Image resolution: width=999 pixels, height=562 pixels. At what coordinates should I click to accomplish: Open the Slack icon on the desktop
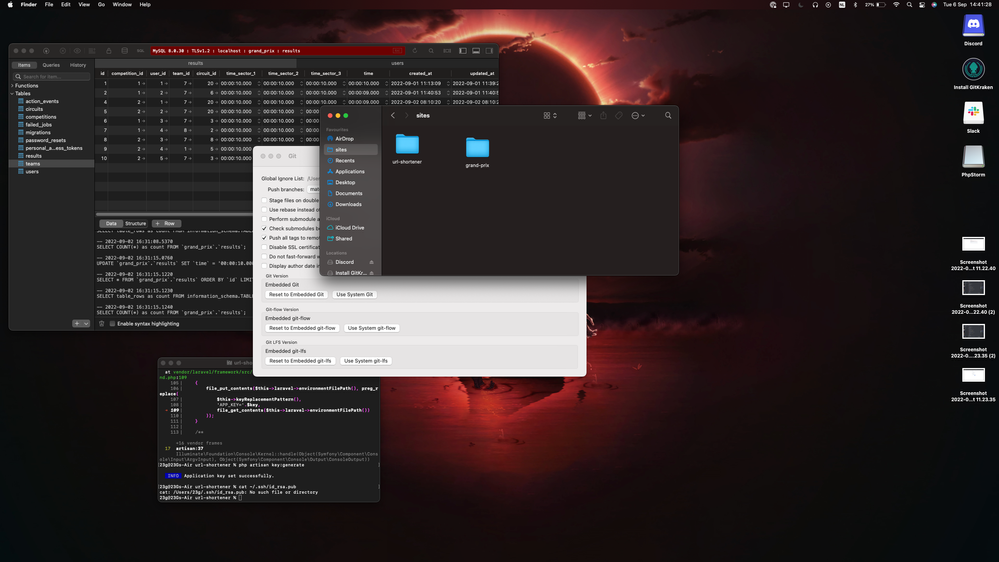point(973,114)
